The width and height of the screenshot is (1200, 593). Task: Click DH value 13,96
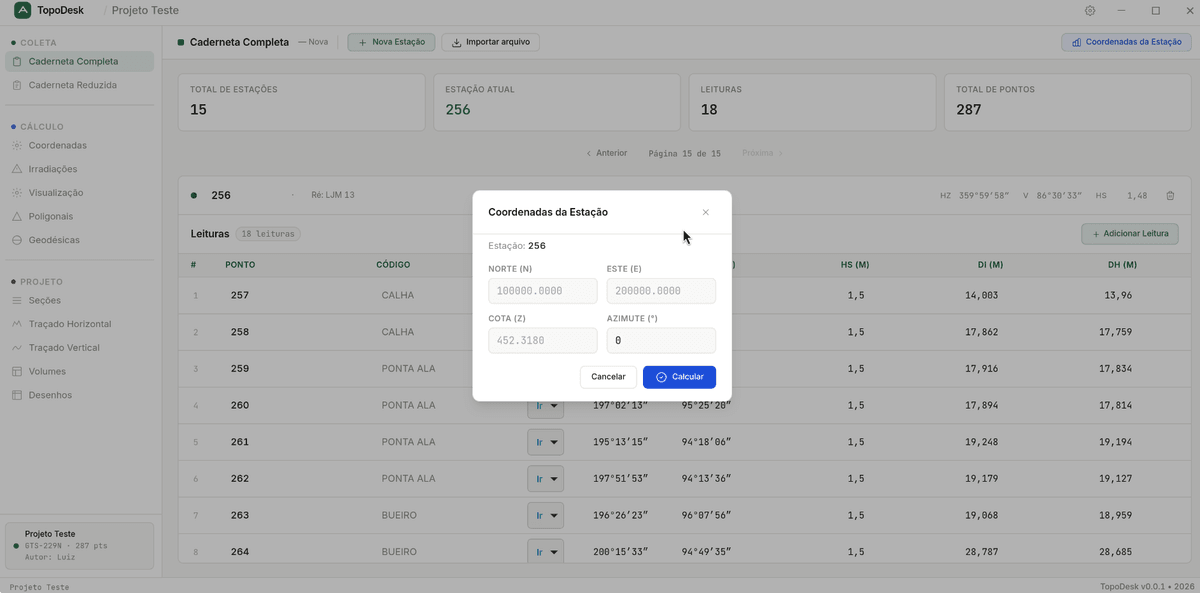pyautogui.click(x=1118, y=296)
